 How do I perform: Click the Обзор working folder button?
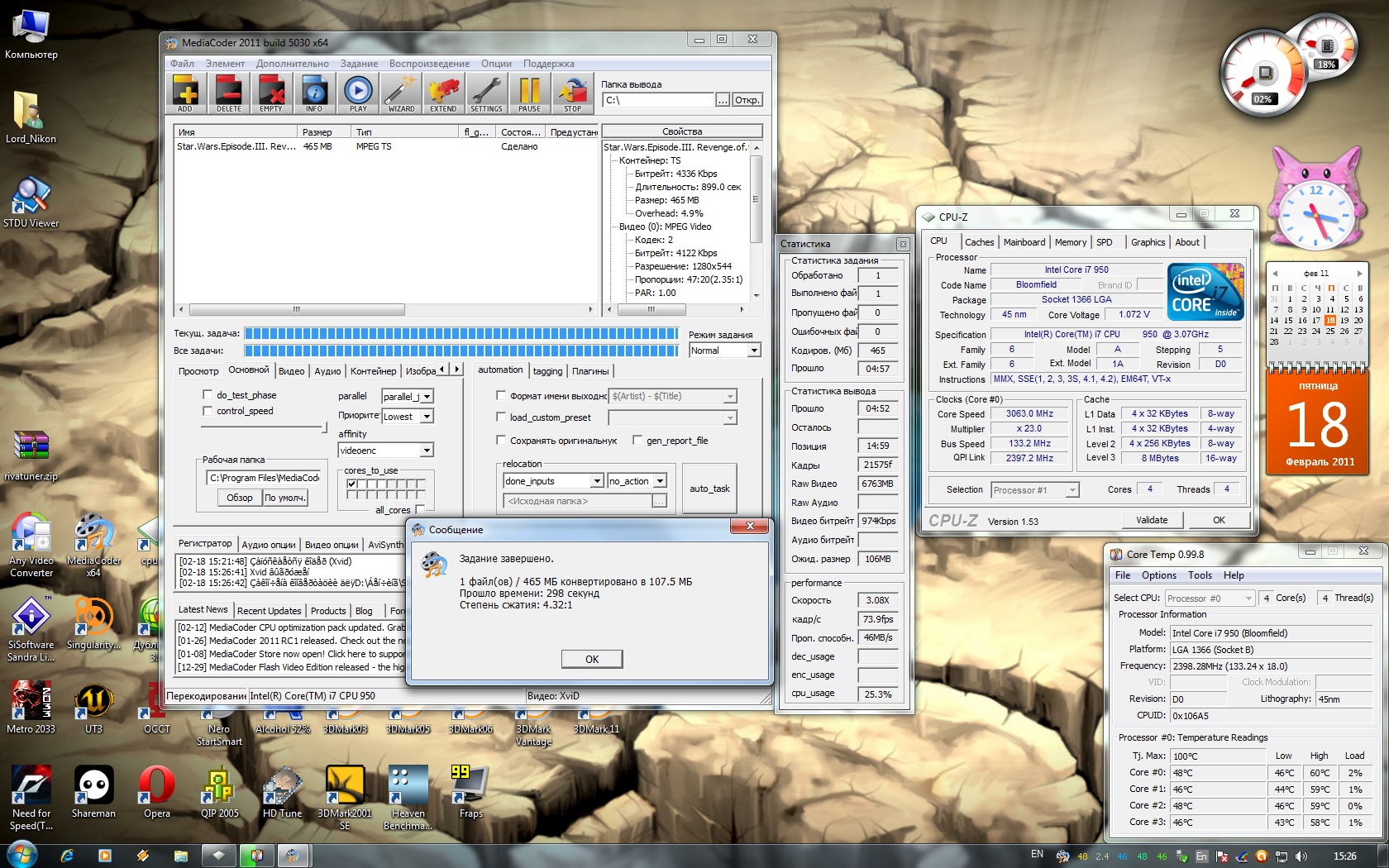240,498
